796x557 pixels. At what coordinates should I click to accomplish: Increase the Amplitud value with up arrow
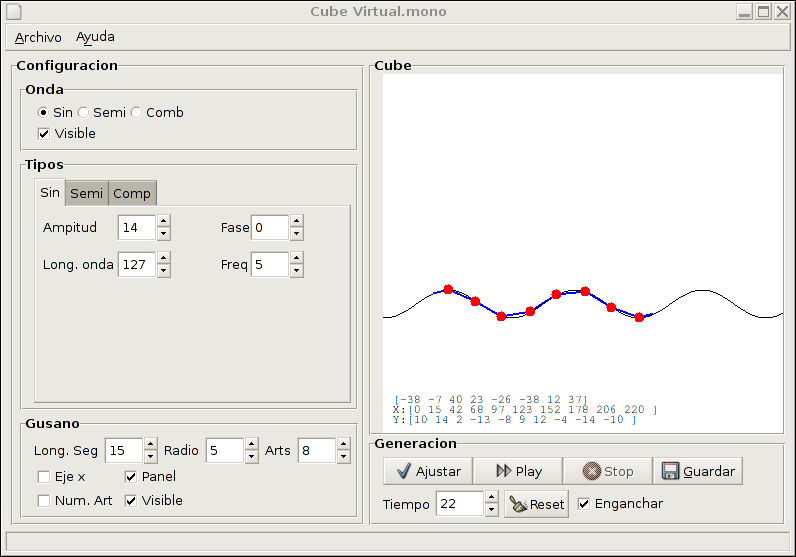pos(164,222)
